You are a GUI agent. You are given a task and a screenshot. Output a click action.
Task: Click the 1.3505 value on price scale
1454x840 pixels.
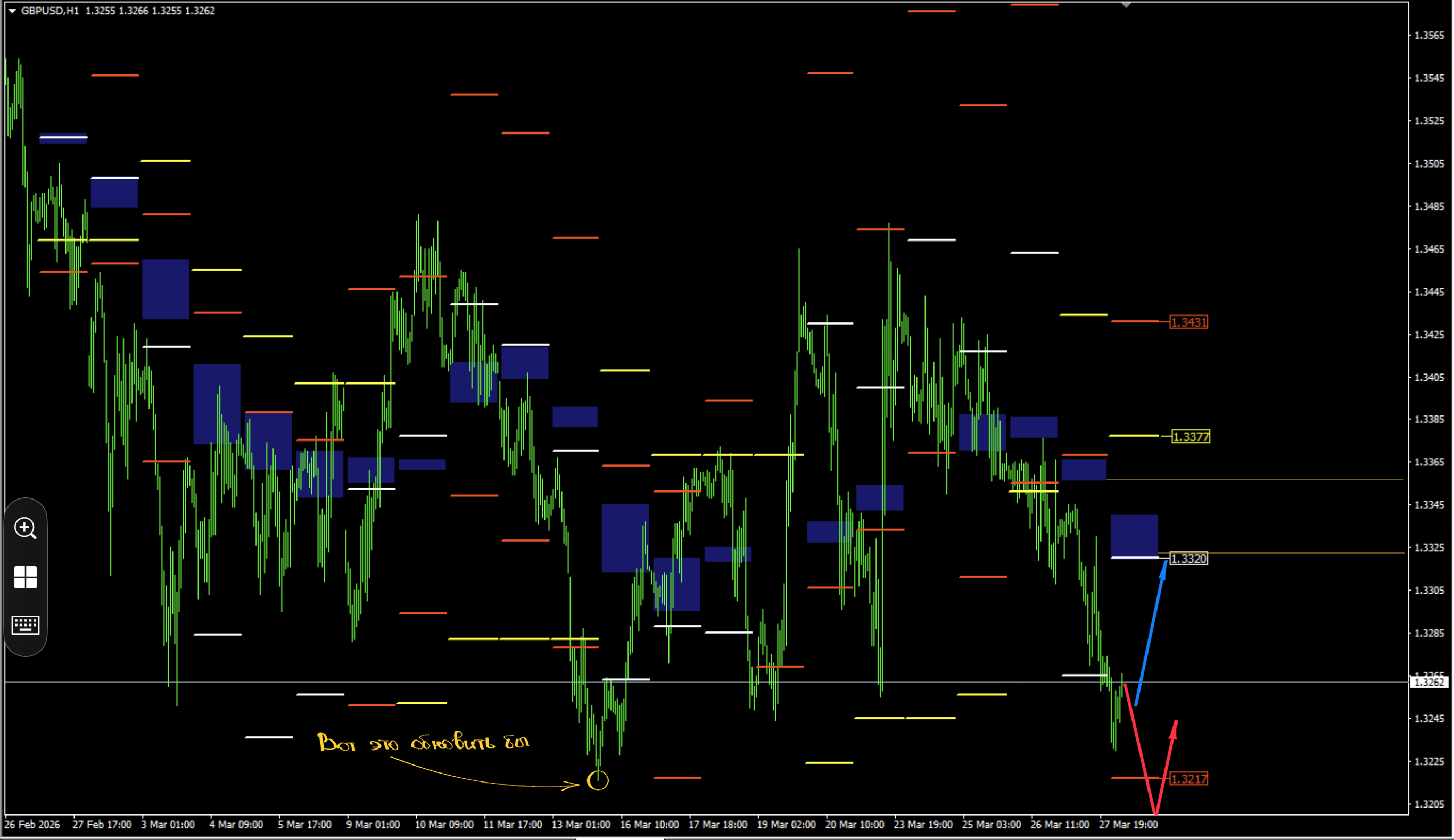coord(1429,163)
